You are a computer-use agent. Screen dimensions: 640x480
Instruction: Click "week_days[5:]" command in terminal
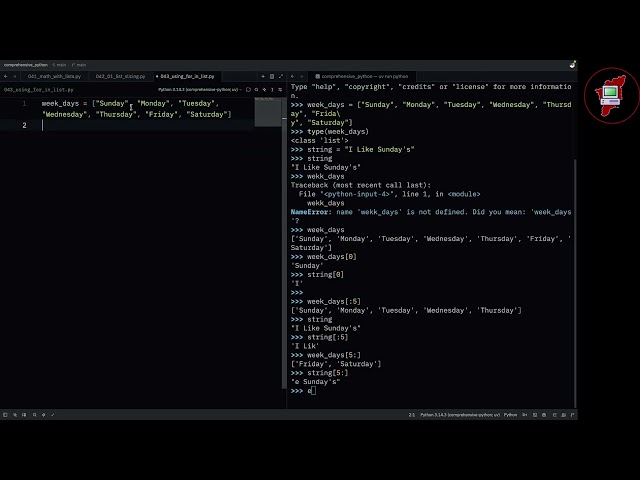(x=334, y=355)
